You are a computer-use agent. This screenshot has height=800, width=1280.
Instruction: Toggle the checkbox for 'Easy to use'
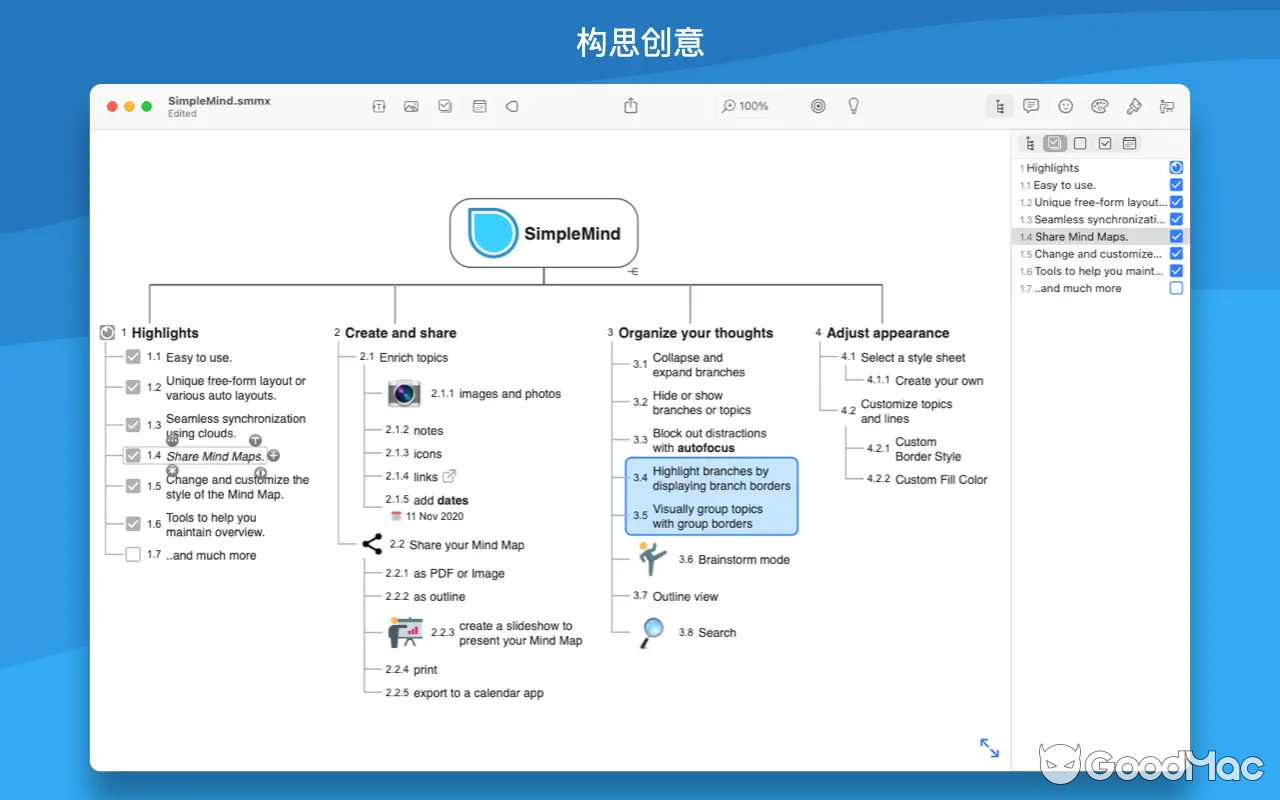pos(133,357)
